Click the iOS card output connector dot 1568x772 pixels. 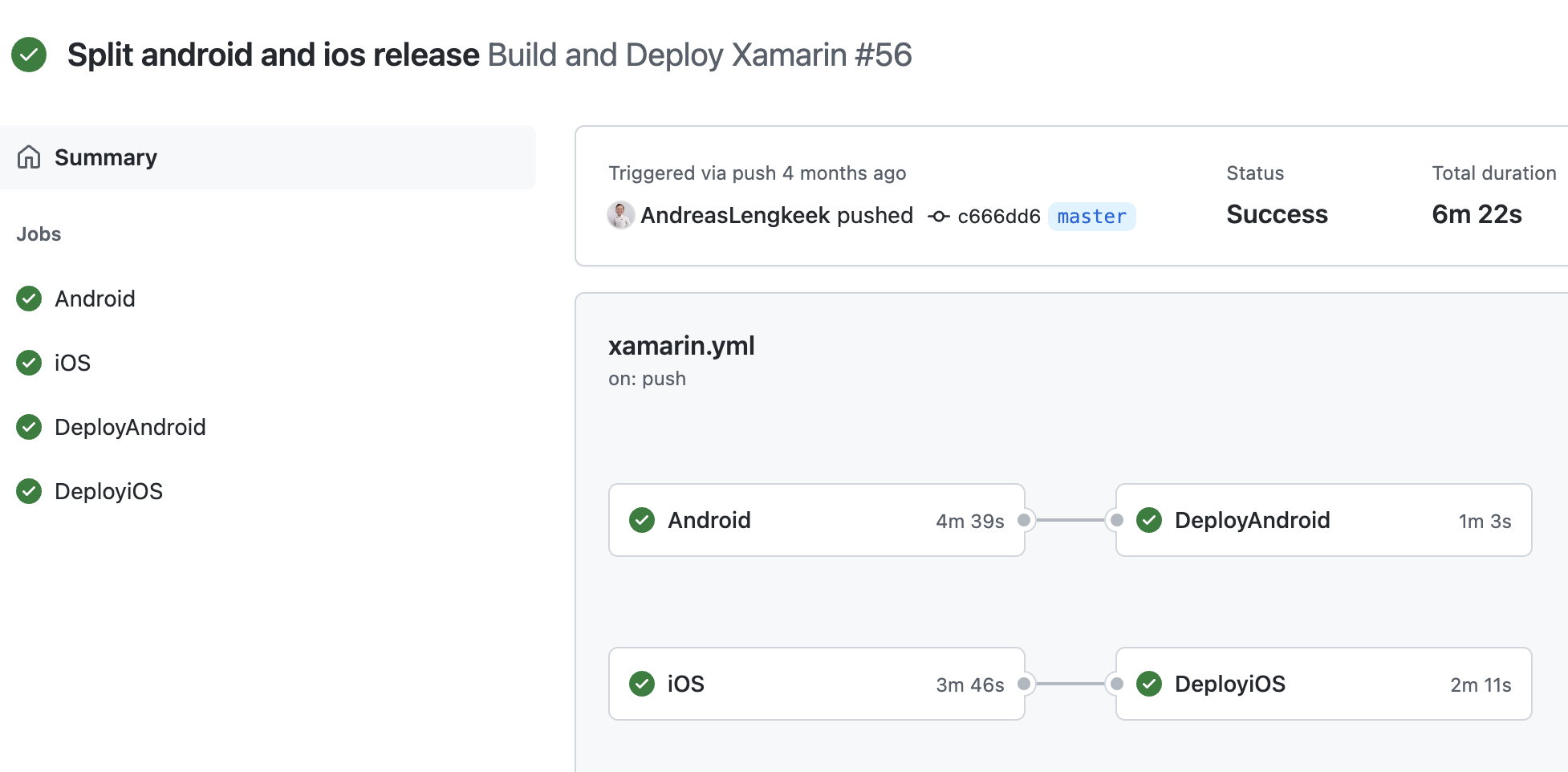click(1024, 684)
